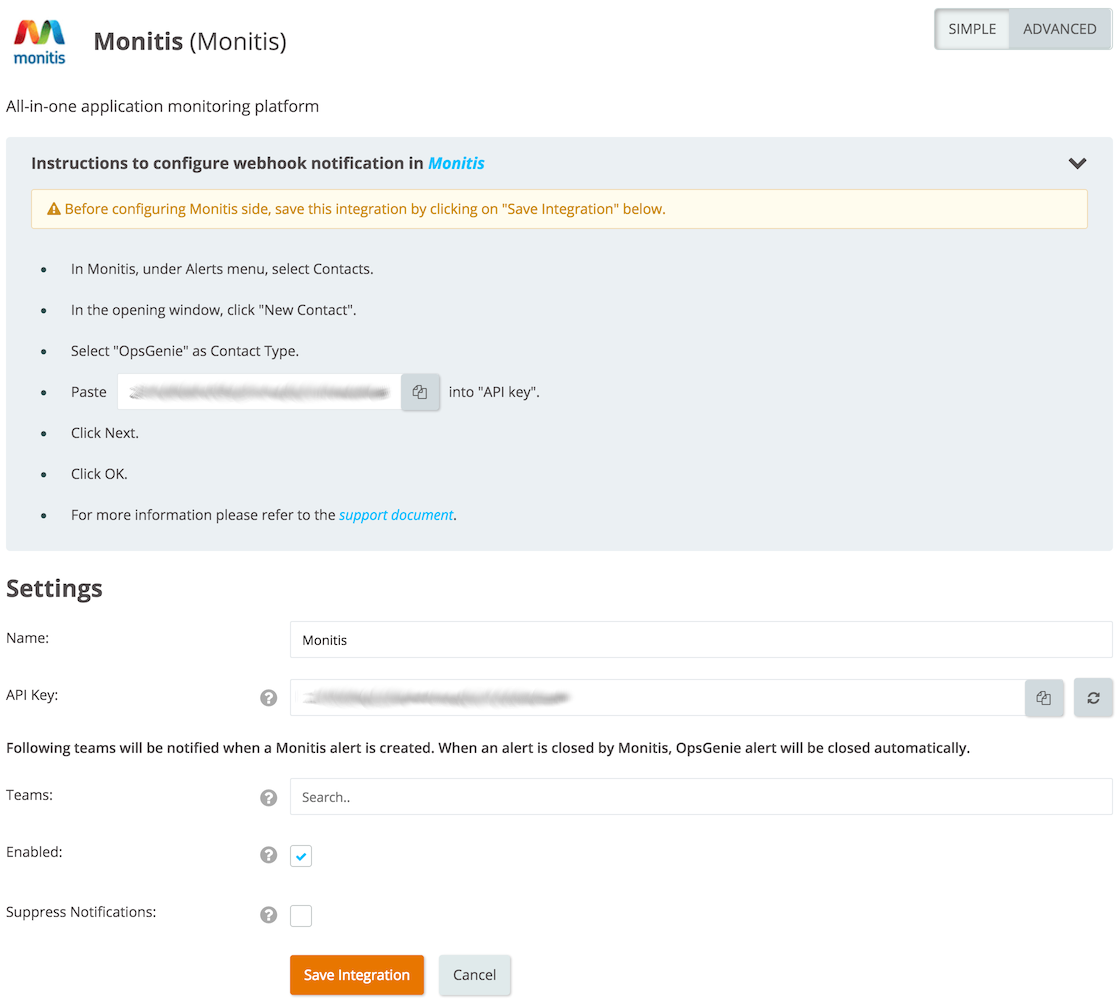Click the 'Teams:' label
1120x1000 pixels.
click(29, 795)
